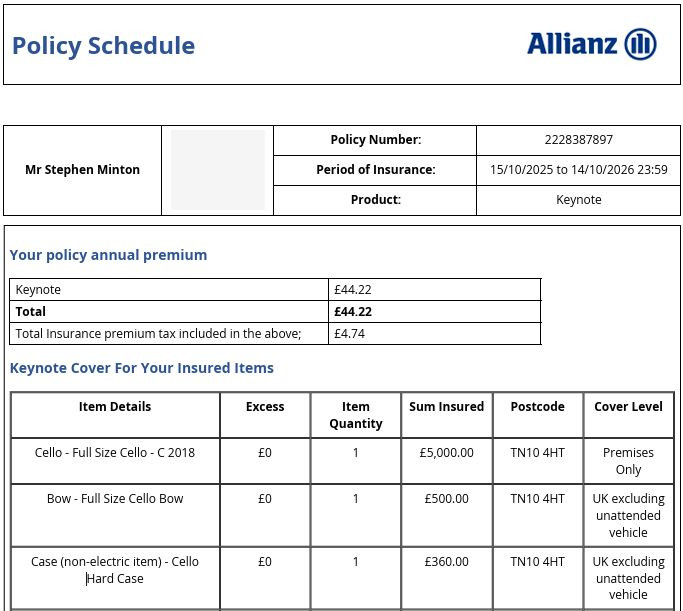Click the Keynote product value
Viewport: 683px width, 611px height.
coord(578,199)
